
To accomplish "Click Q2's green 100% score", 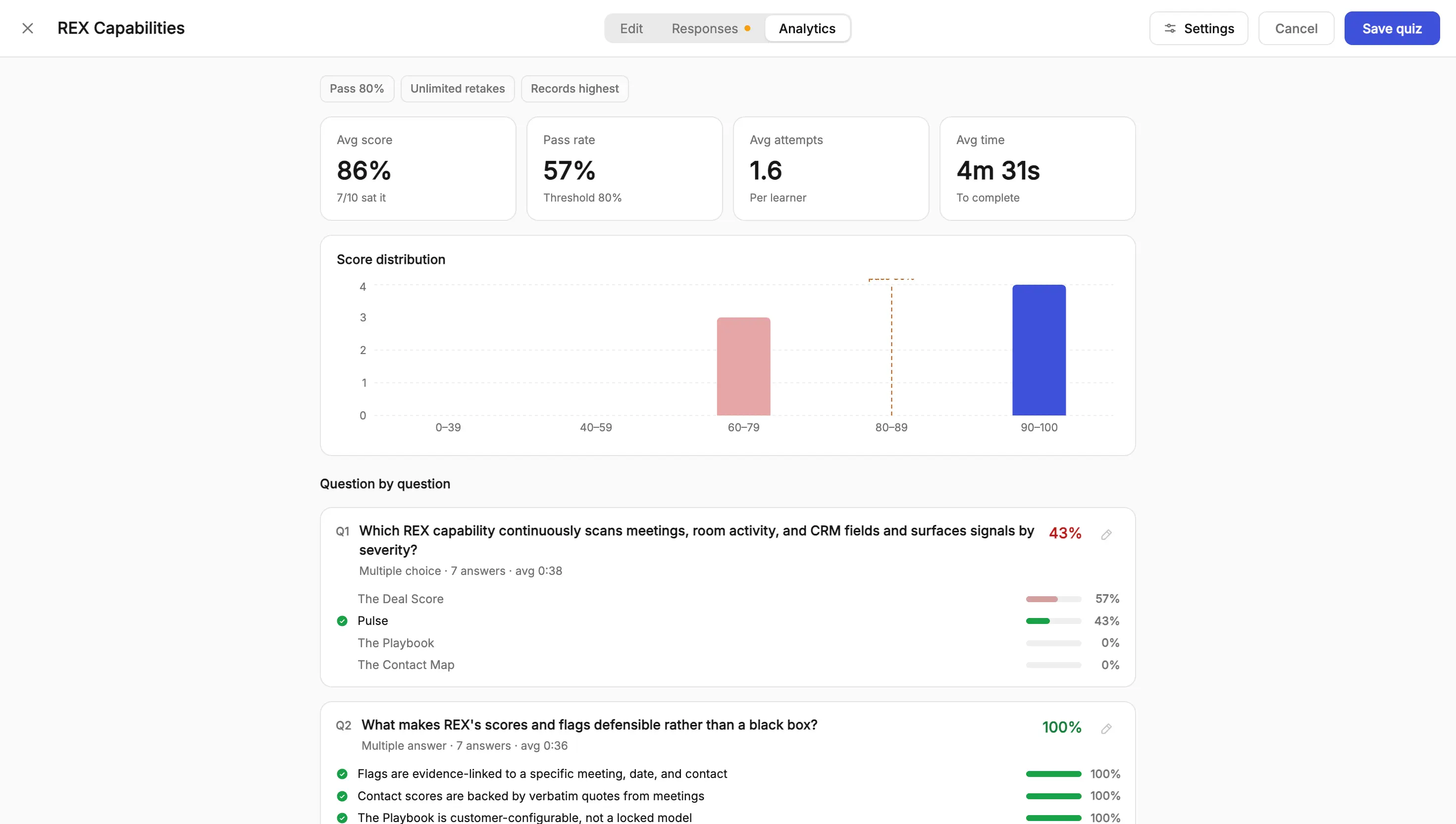I will pos(1062,727).
